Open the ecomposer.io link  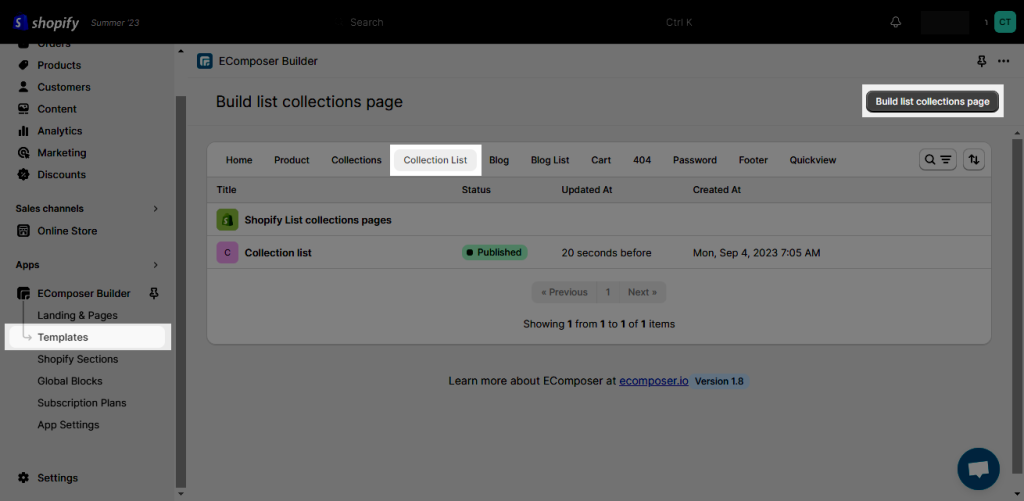[x=654, y=381]
